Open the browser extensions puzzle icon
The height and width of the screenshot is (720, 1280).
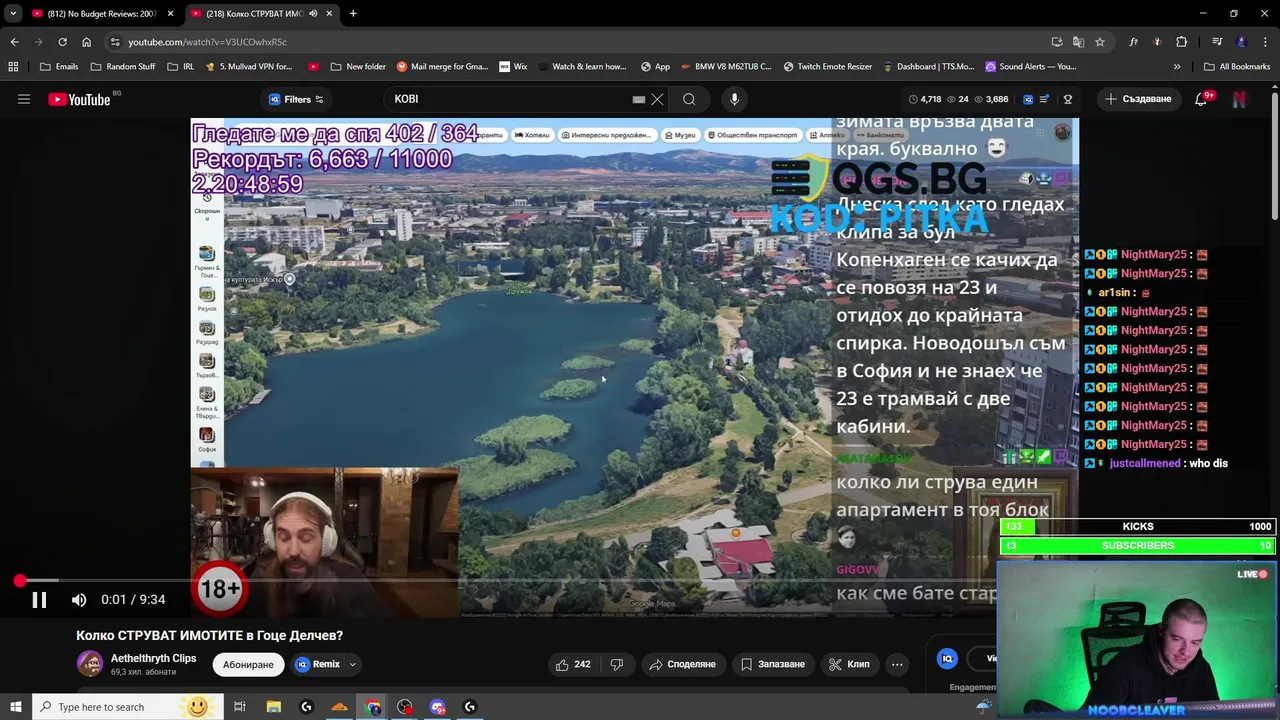(x=1181, y=42)
